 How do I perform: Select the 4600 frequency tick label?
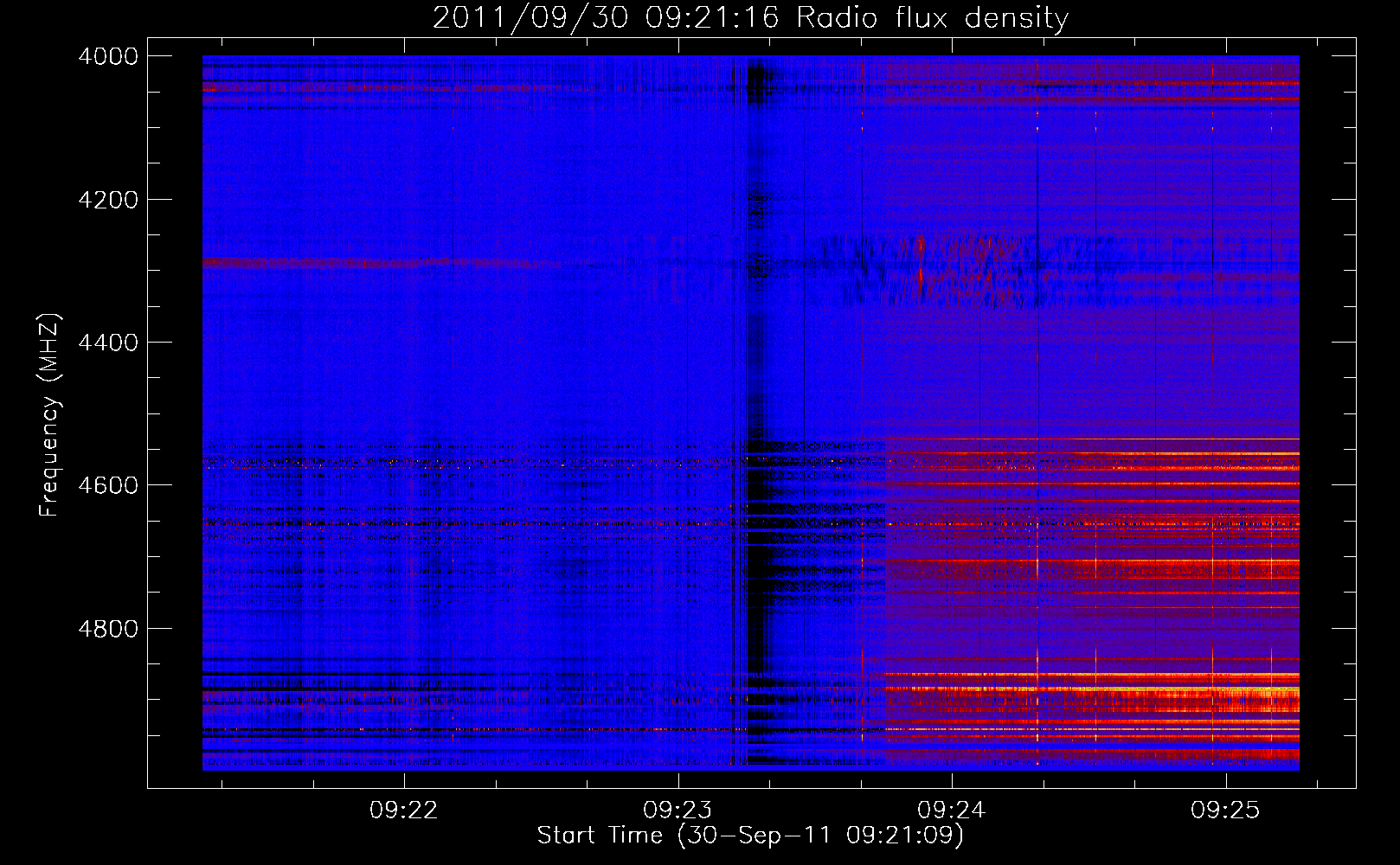[108, 485]
